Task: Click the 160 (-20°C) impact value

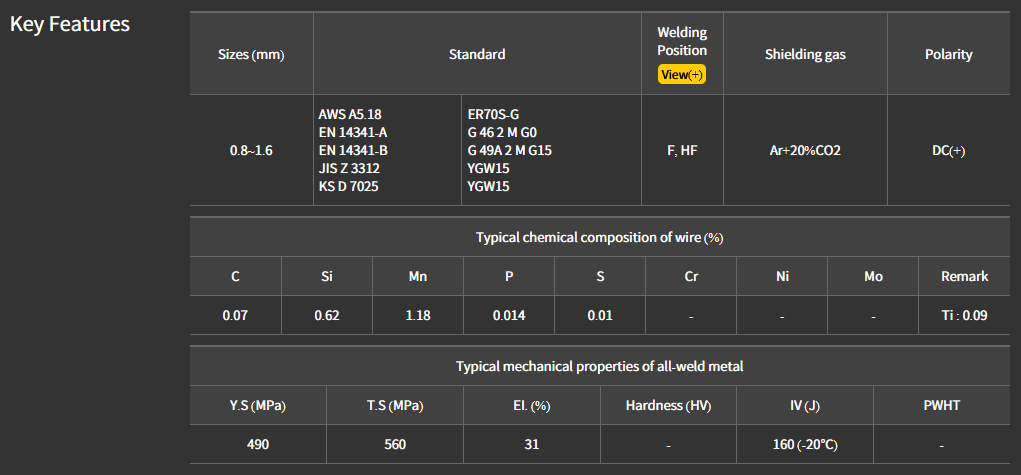Action: pyautogui.click(x=805, y=444)
